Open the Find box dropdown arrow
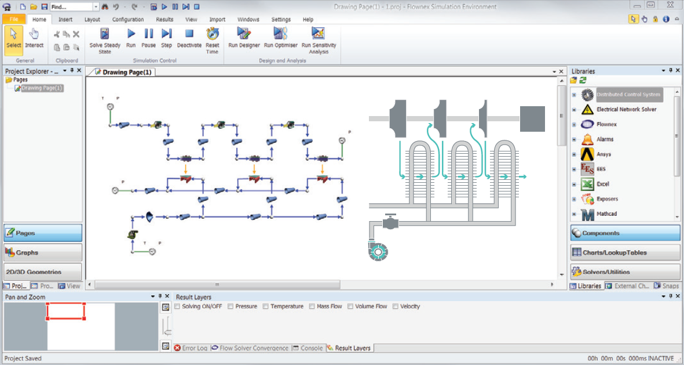This screenshot has height=365, width=684. (x=96, y=7)
